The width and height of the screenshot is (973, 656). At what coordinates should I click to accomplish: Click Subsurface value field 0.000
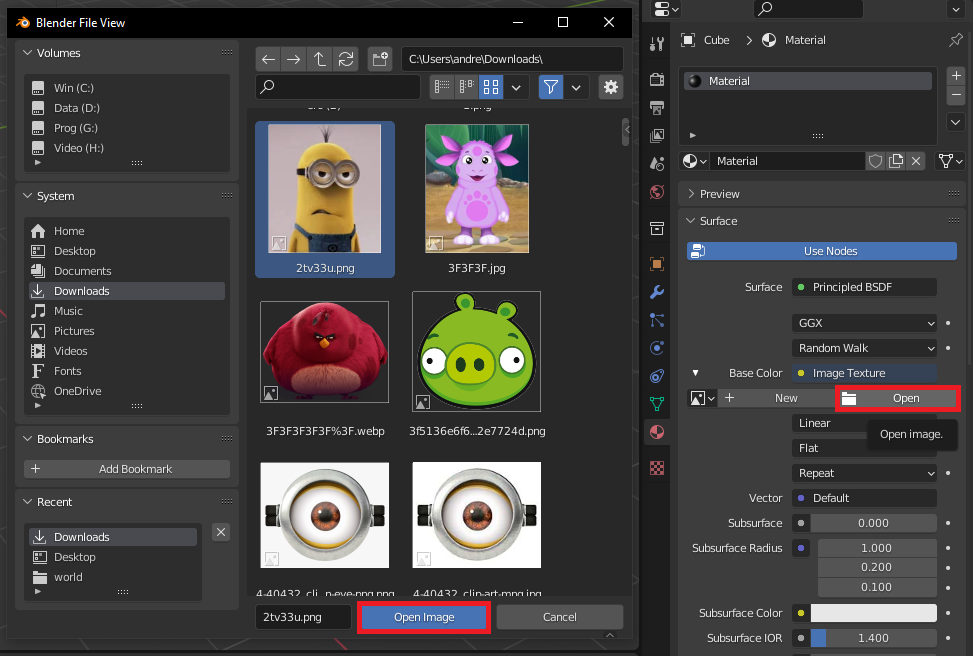(873, 523)
